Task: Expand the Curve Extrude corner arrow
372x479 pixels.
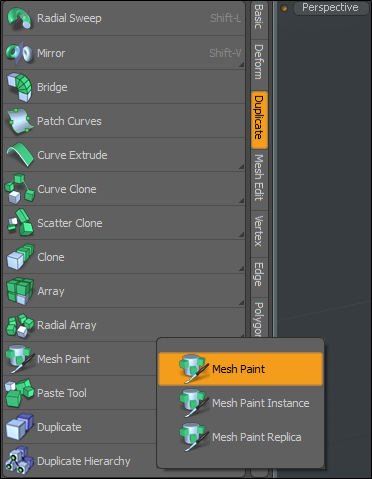Action: pyautogui.click(x=241, y=166)
